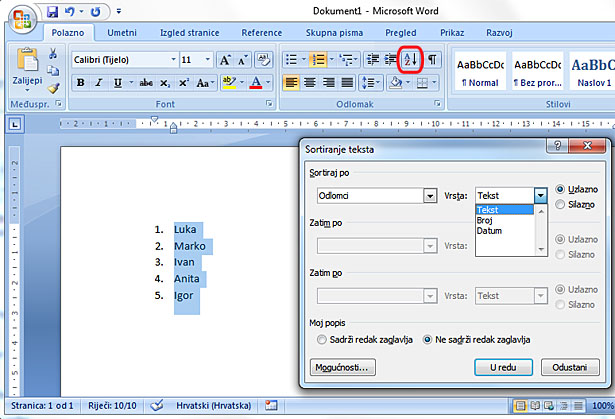
Task: Toggle the show paragraph marks (¶) icon
Action: coord(432,59)
